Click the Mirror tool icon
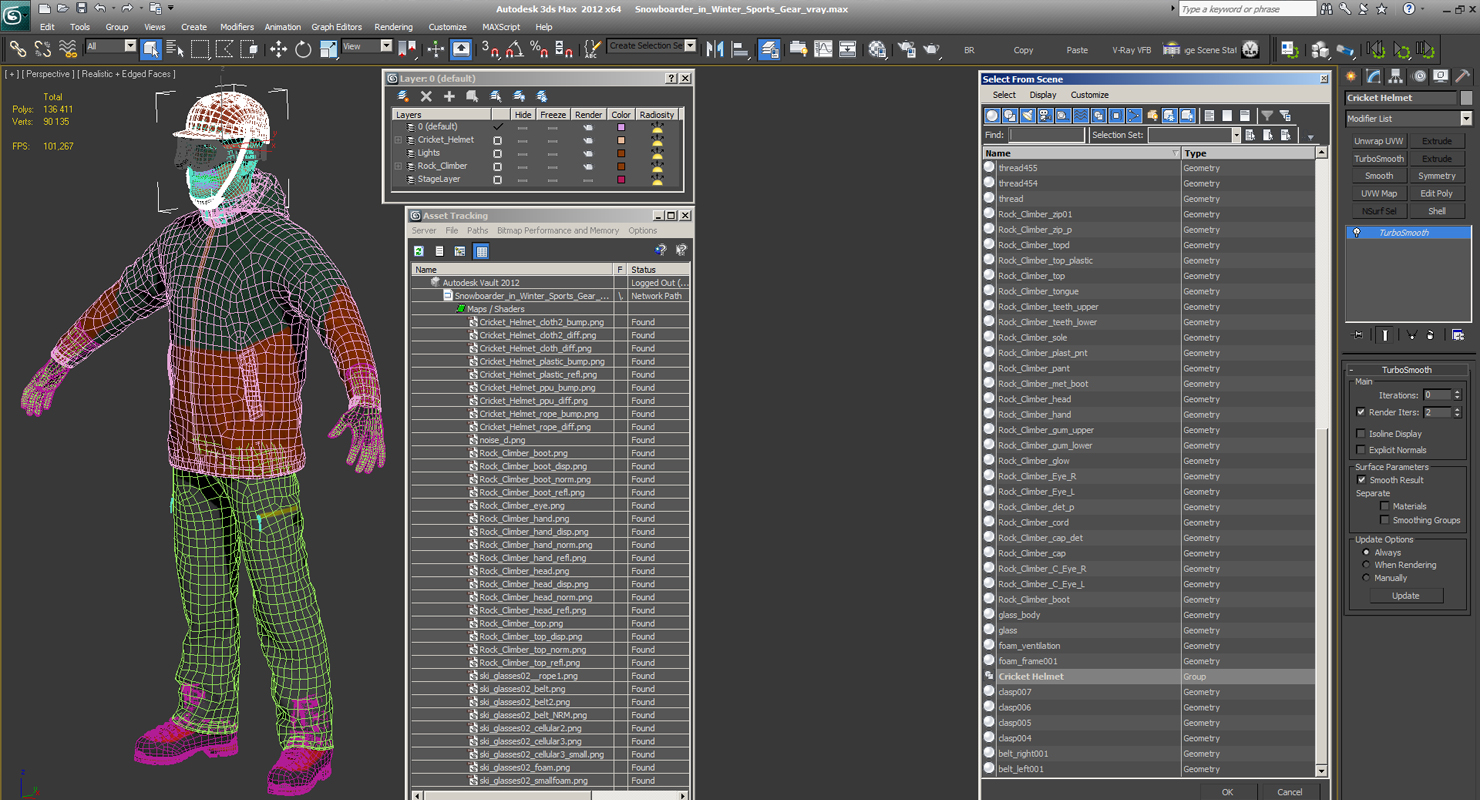Screen dimensions: 1480x800 715,49
